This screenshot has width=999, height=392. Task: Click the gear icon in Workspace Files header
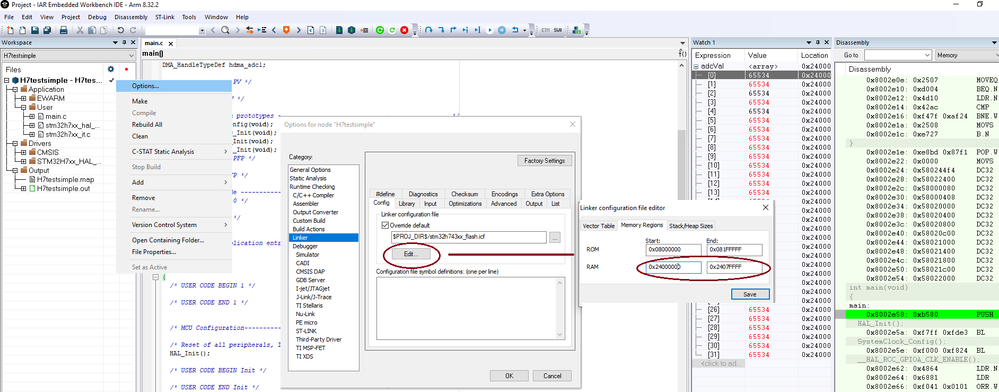pos(111,69)
